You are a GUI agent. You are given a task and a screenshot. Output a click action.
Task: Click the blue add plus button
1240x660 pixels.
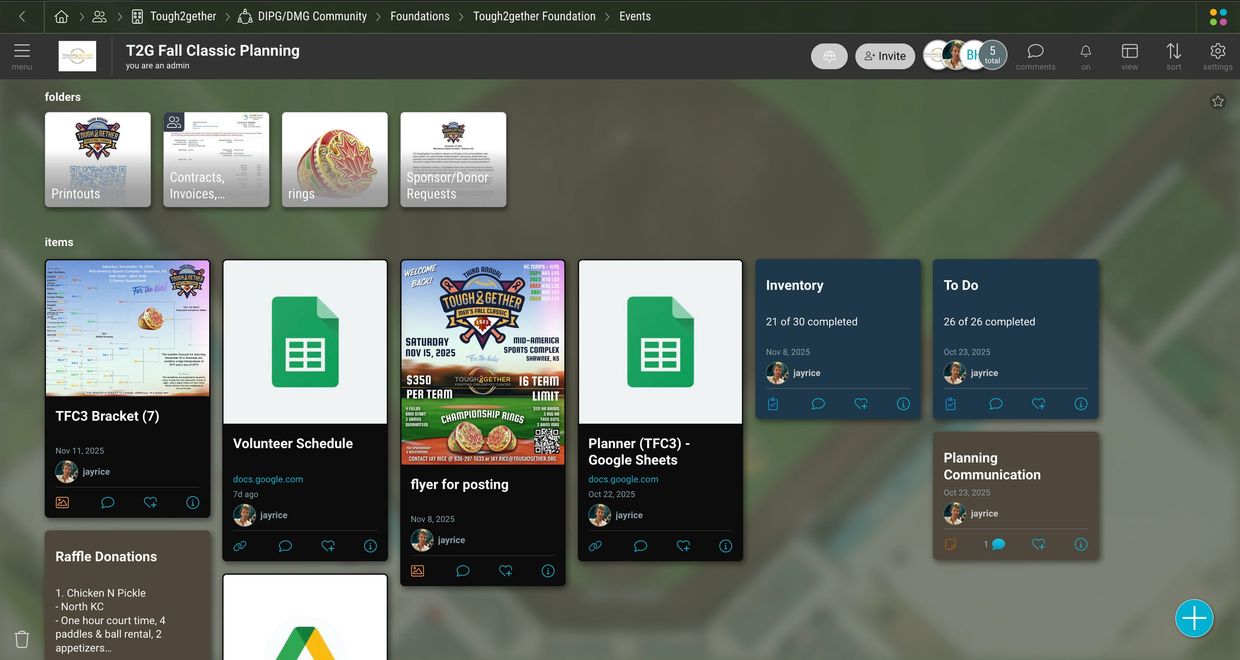click(x=1194, y=618)
